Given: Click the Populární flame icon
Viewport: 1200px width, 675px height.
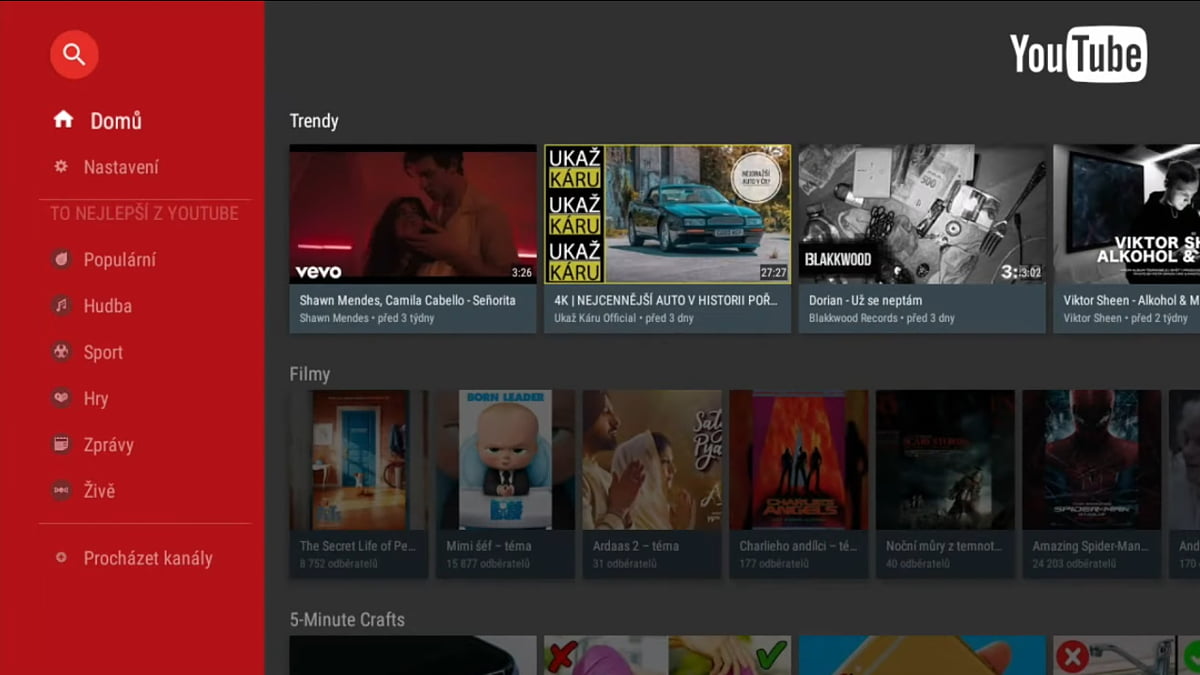Looking at the screenshot, I should click(x=62, y=259).
